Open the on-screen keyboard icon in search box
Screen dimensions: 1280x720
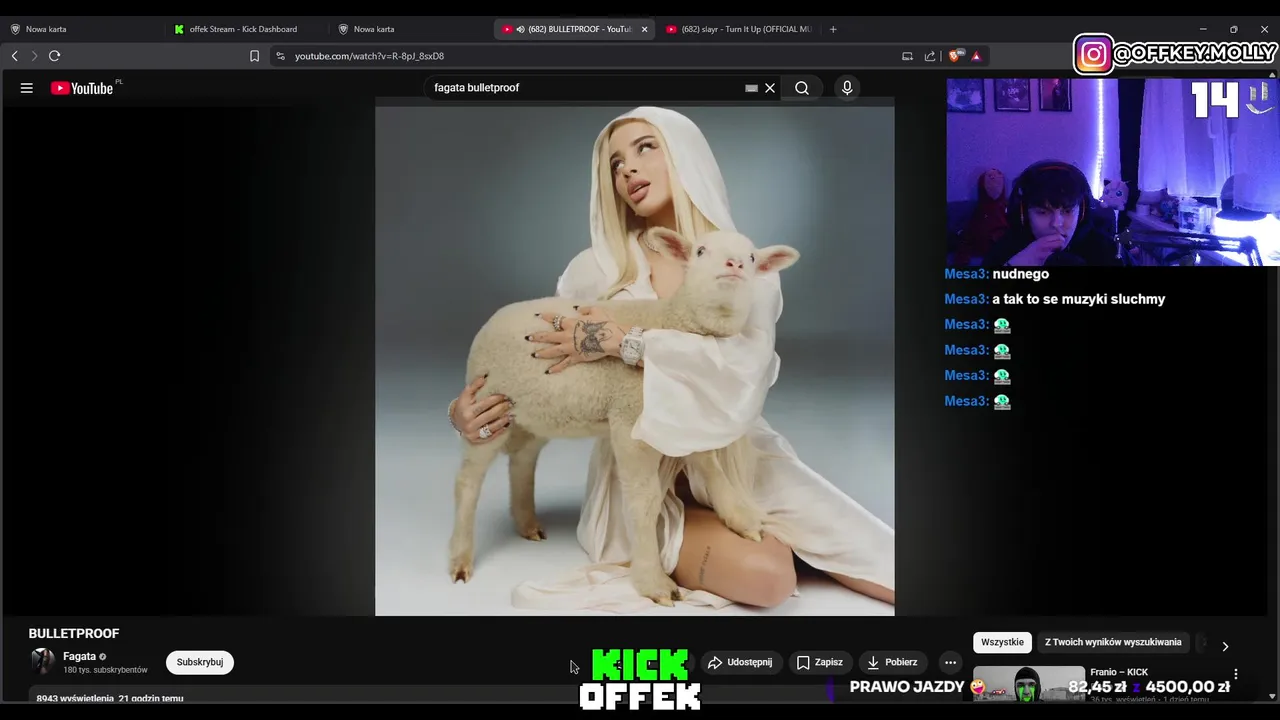(x=751, y=88)
